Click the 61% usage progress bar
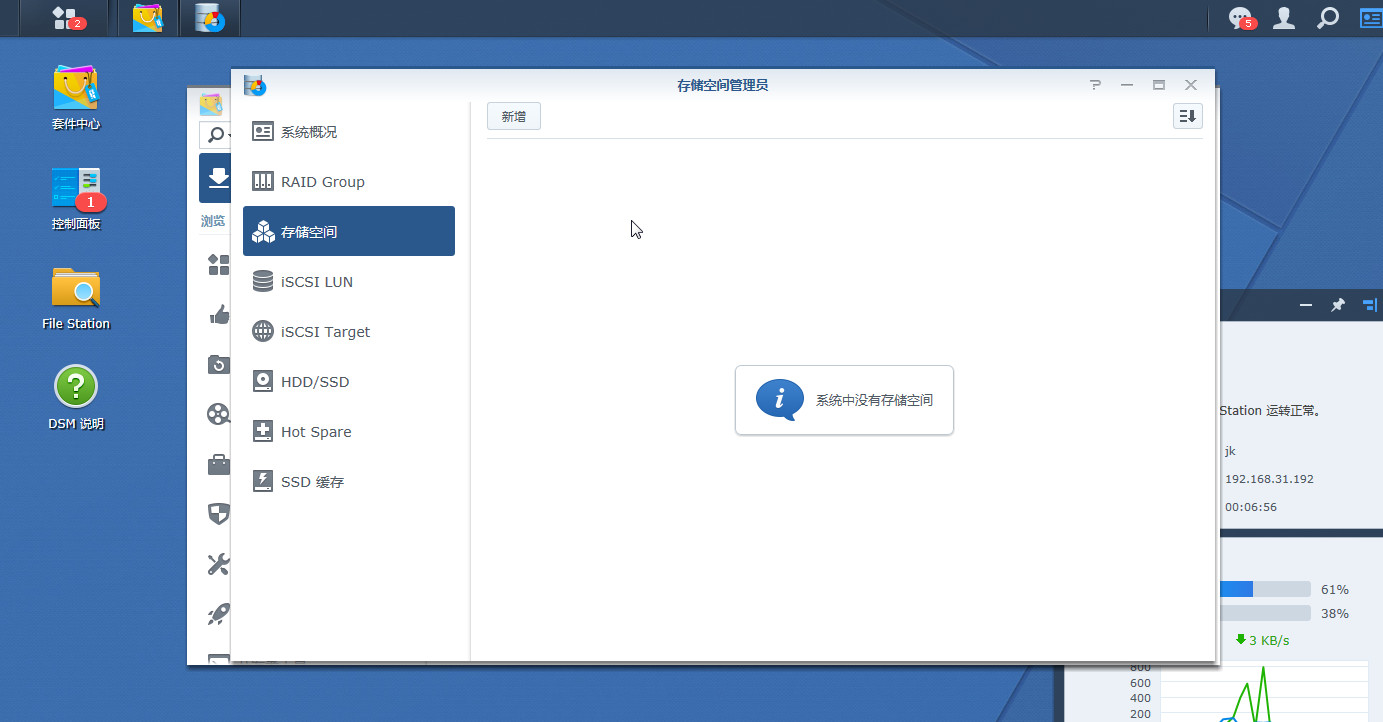Screen dimensions: 1383x722 (x=1265, y=589)
